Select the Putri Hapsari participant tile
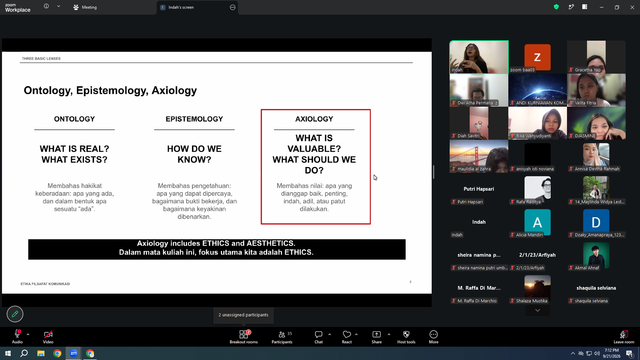 coord(479,189)
